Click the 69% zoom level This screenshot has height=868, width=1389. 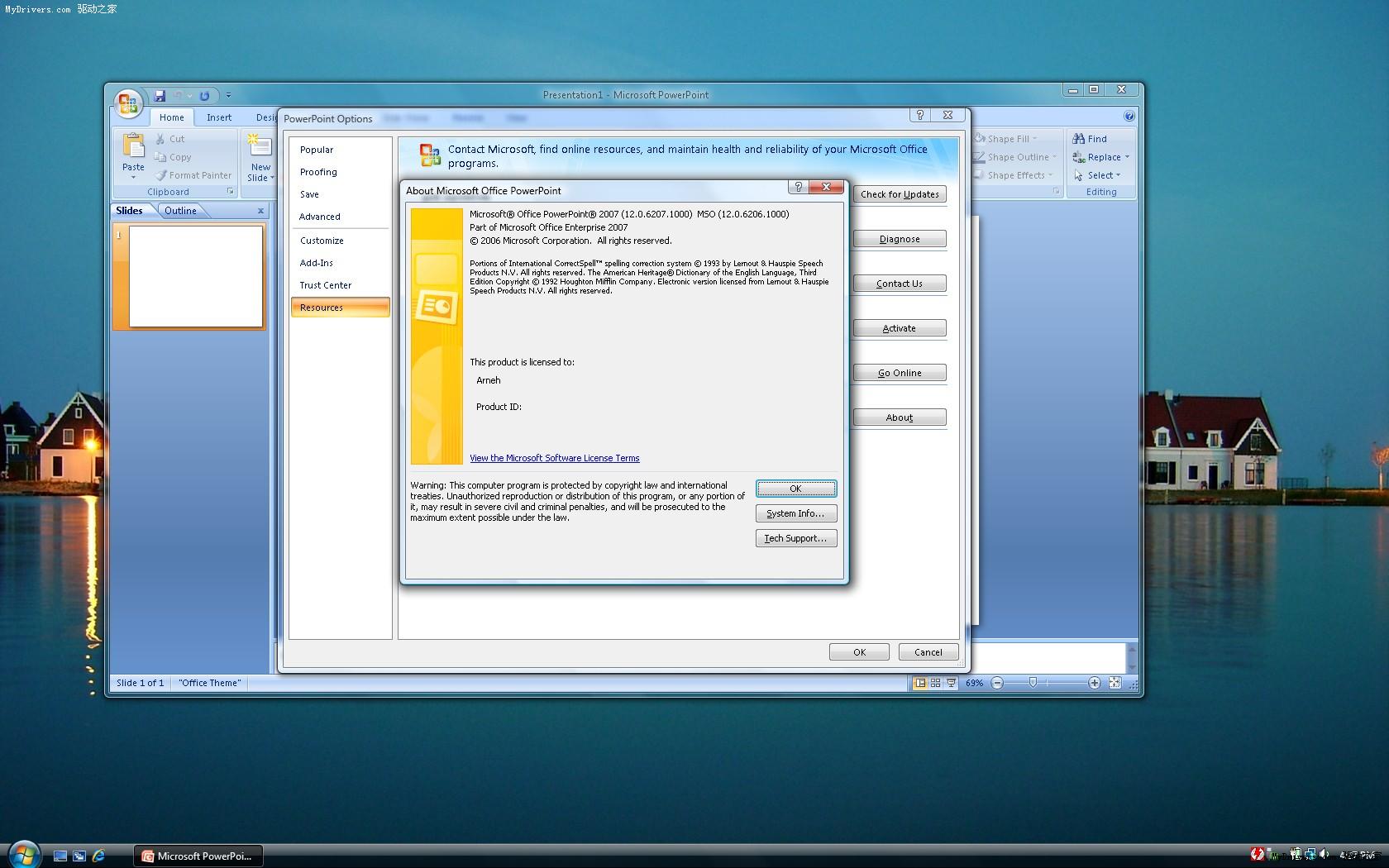tap(975, 683)
